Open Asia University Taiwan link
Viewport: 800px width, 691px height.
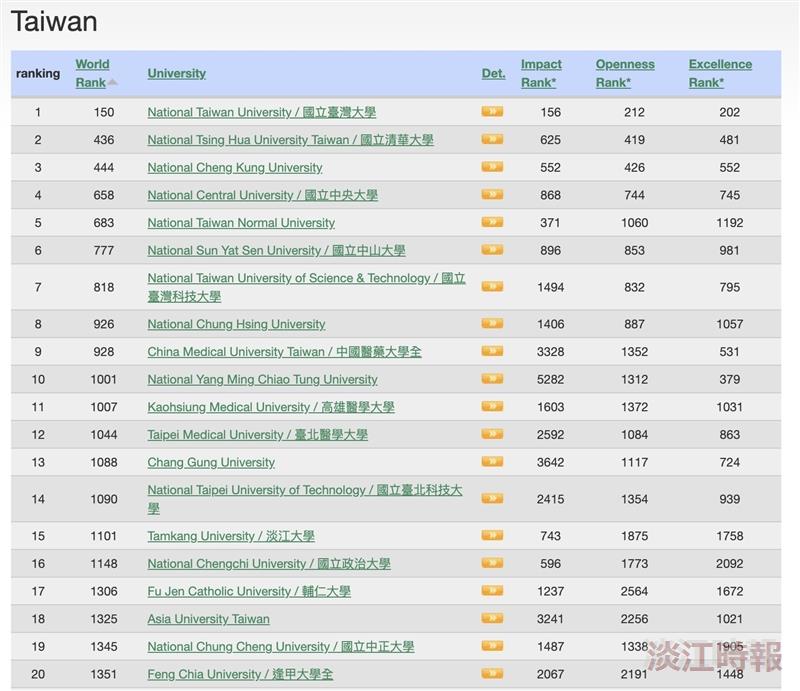[208, 619]
